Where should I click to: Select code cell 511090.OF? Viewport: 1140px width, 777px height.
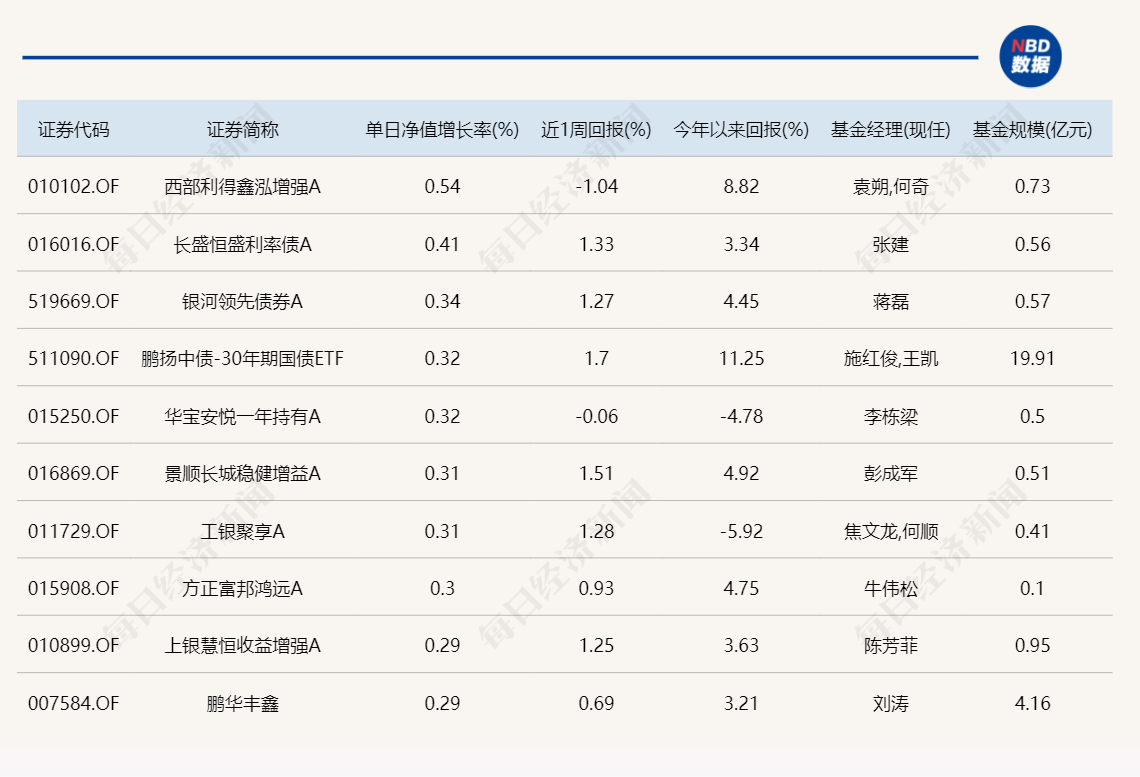tap(73, 358)
